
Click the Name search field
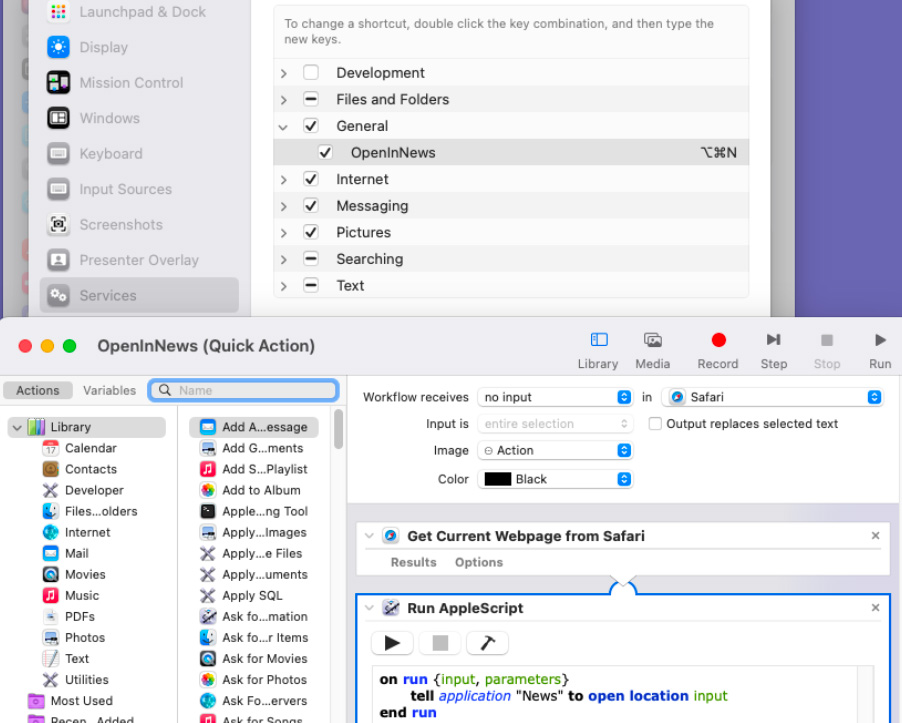(x=243, y=390)
